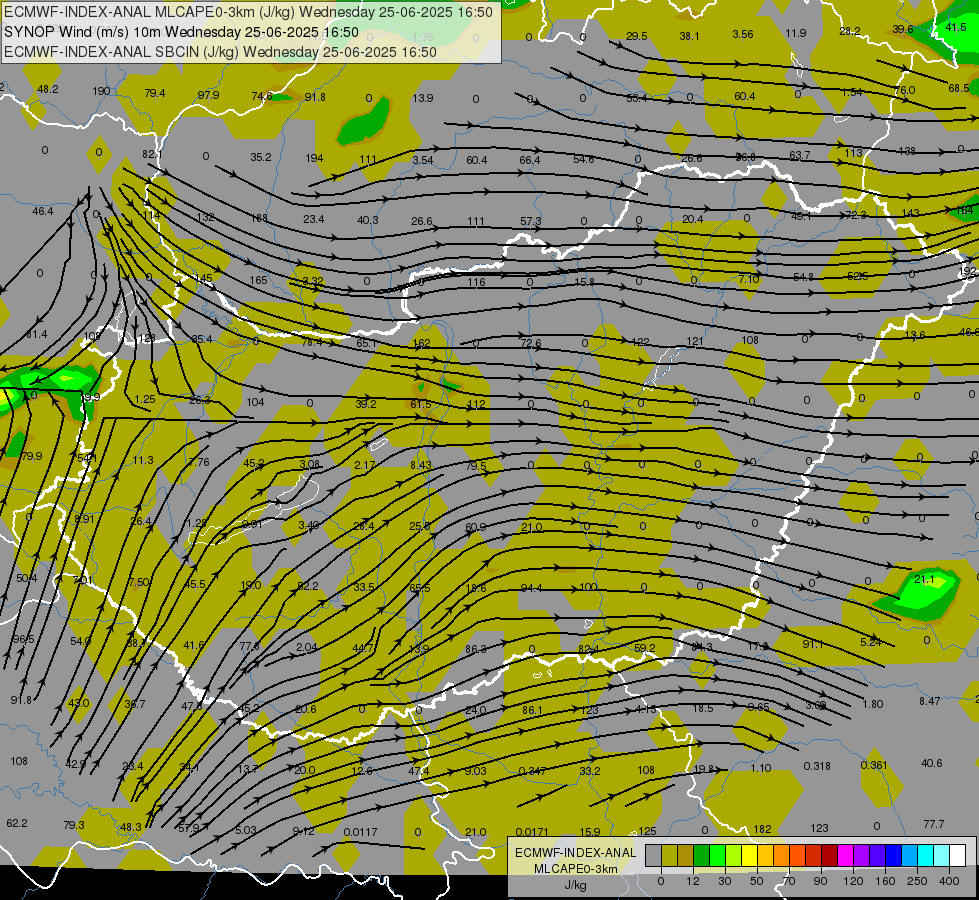Click the map value 2.17
Image resolution: width=979 pixels, height=900 pixels.
365,465
